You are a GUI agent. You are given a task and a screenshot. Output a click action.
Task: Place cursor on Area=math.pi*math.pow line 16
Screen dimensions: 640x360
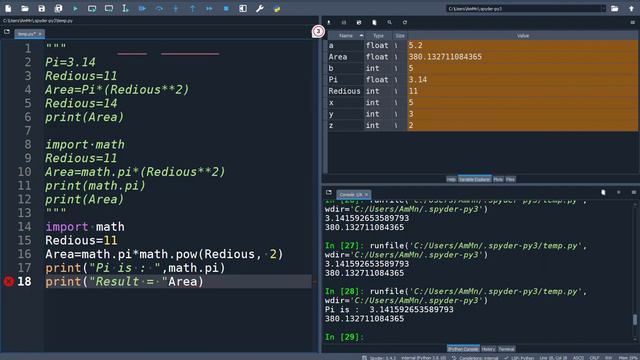[x=164, y=254]
